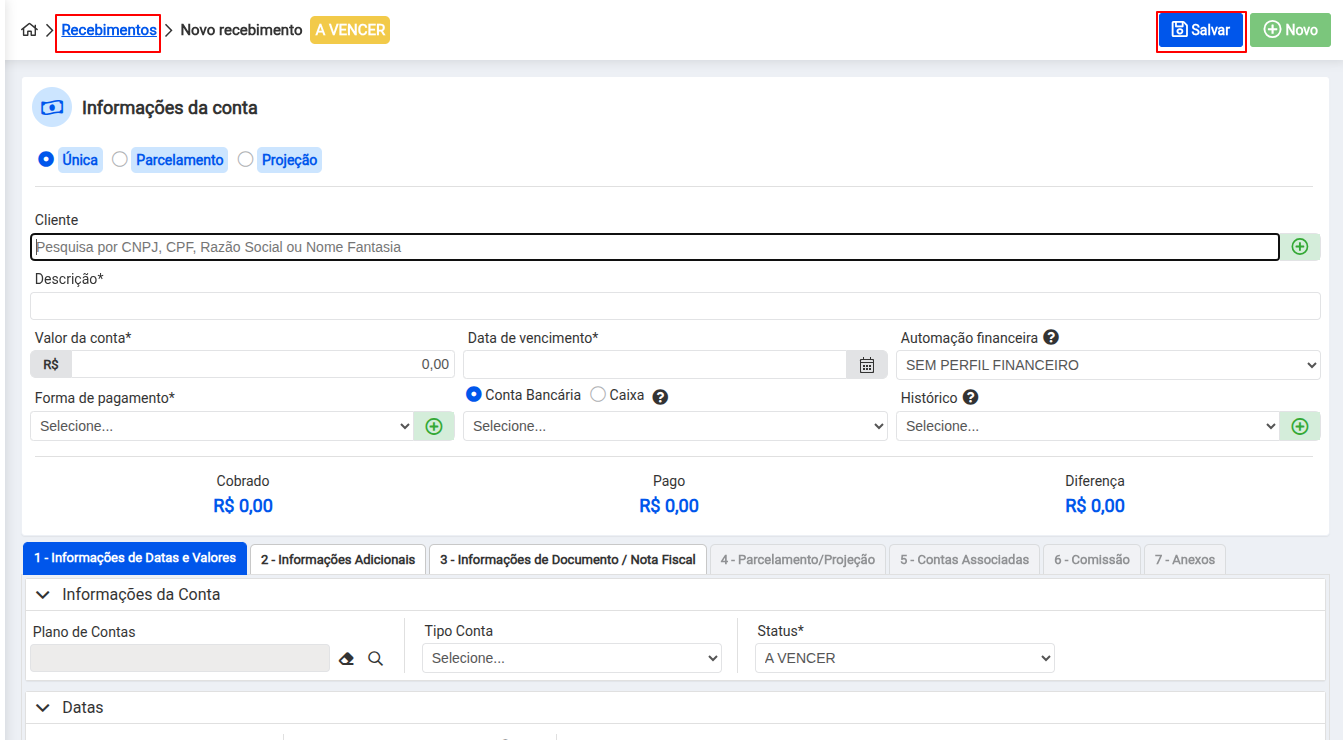
Task: Click the home icon in breadcrumb
Action: (x=29, y=30)
